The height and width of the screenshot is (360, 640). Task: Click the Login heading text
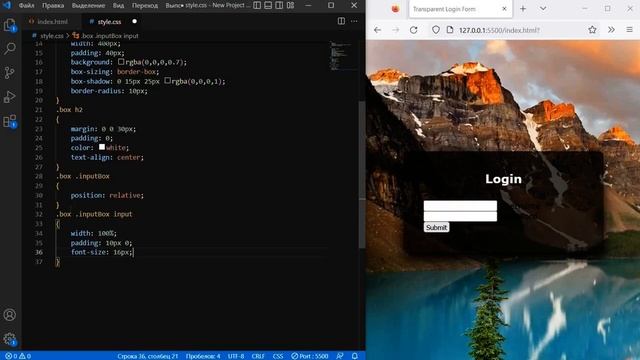503,179
